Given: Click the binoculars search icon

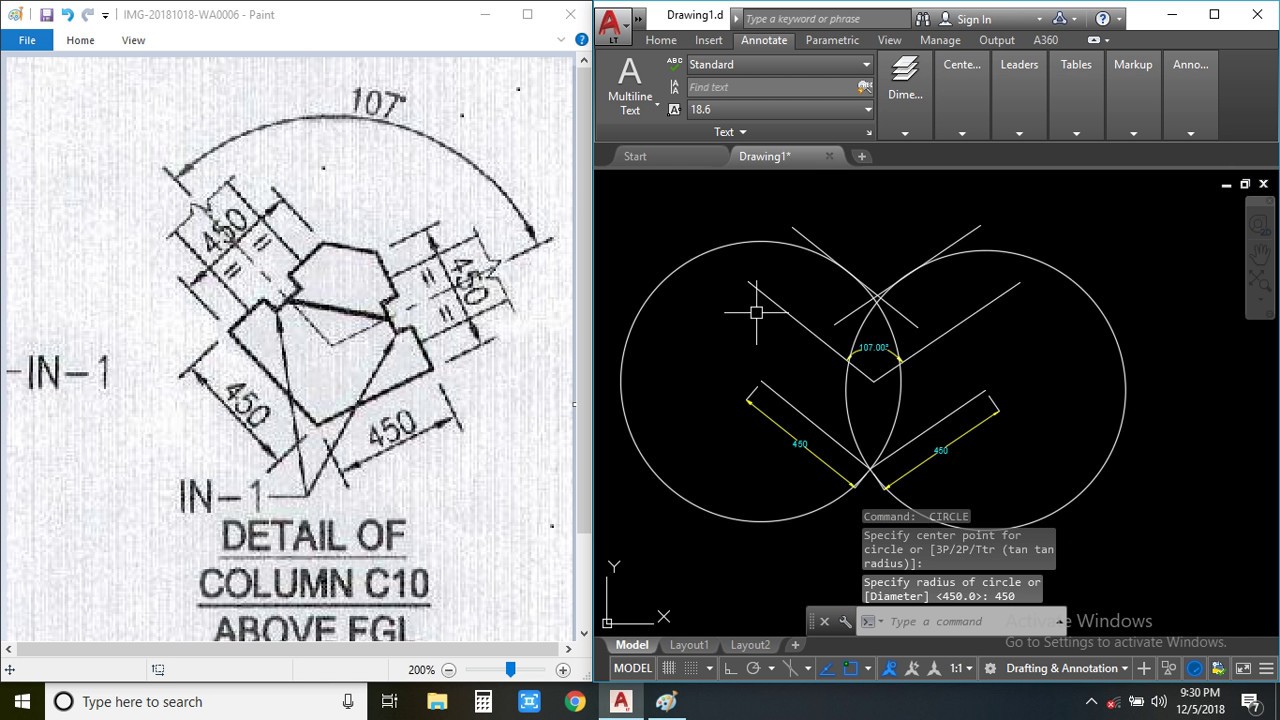Looking at the screenshot, I should [x=922, y=19].
